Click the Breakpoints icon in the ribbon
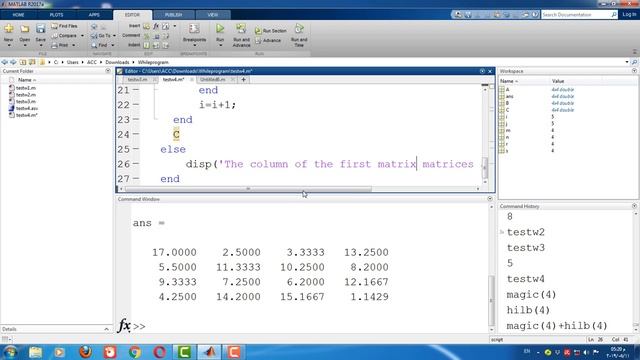This screenshot has width=640, height=360. [x=194, y=29]
